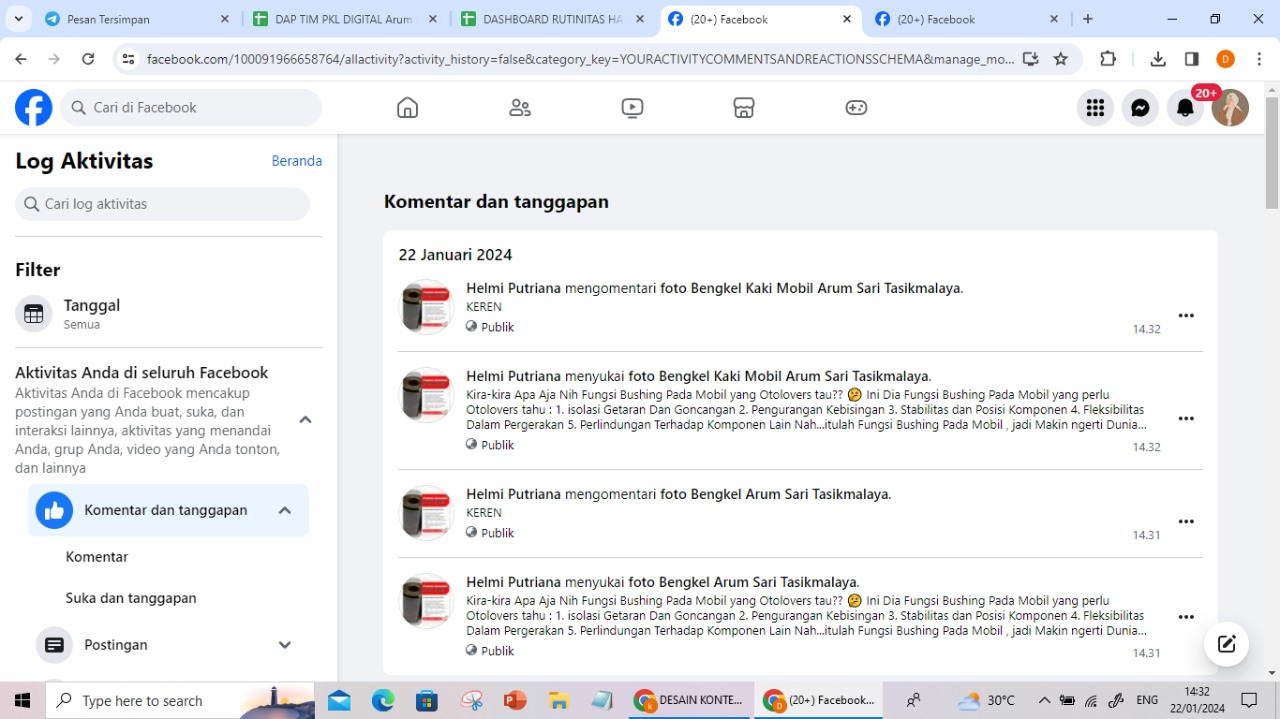Click the Tanggal calendar filter icon
This screenshot has width=1280, height=719.
[34, 314]
